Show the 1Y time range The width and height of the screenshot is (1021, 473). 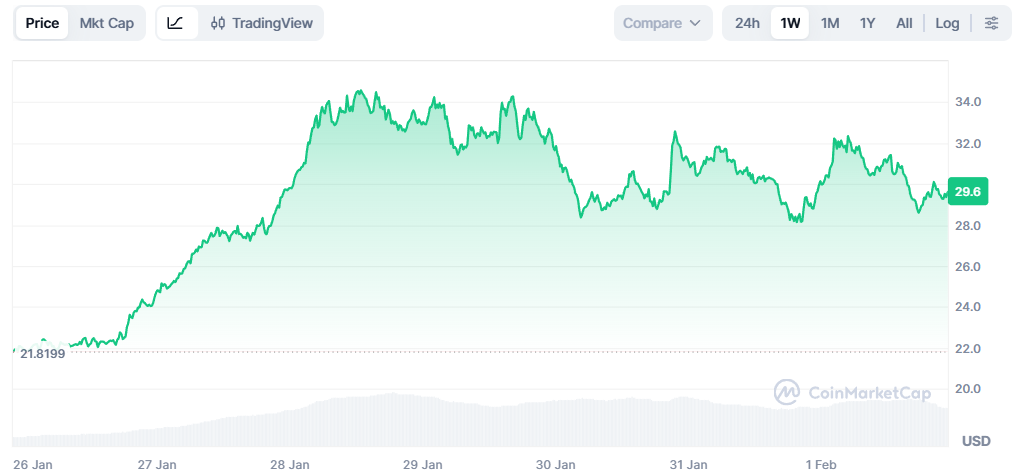(x=868, y=23)
